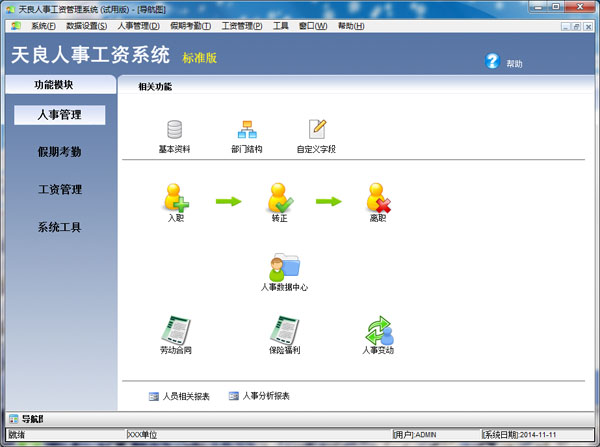The height and width of the screenshot is (447, 600).
Task: Click the 人员相关报表 report icon
Action: tap(153, 396)
